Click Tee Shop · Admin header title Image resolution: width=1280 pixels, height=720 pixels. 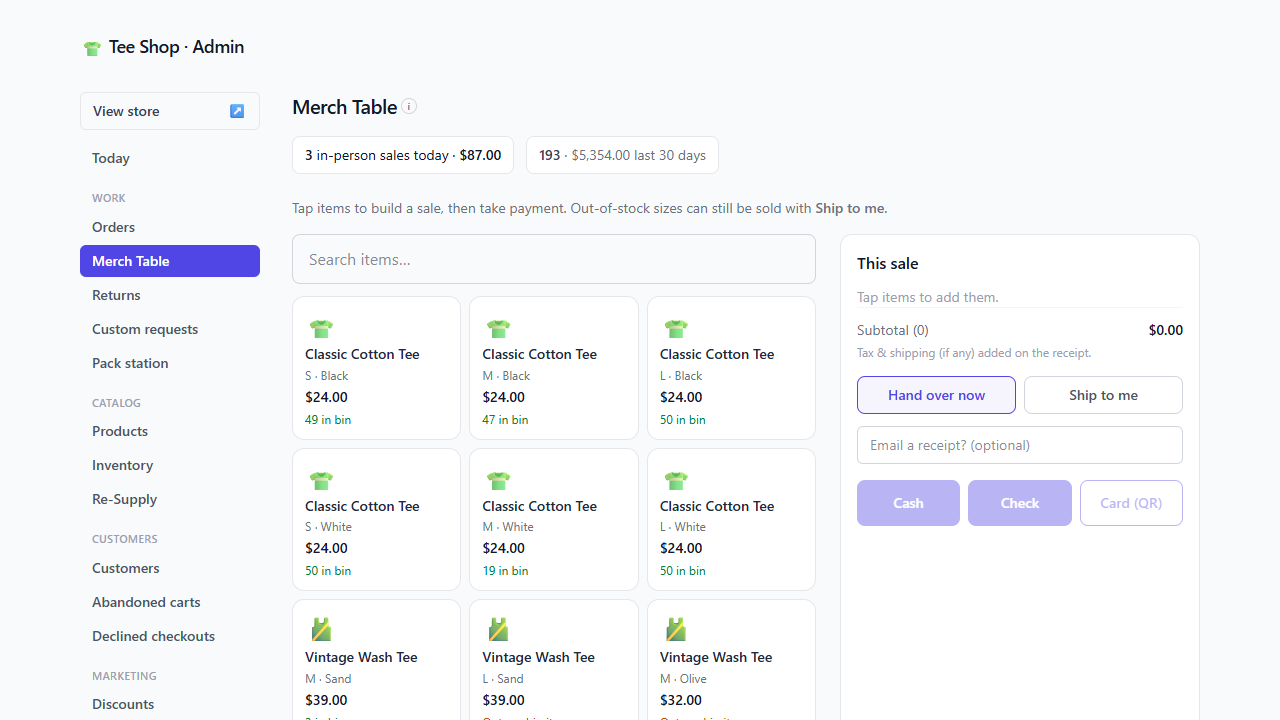[x=176, y=47]
